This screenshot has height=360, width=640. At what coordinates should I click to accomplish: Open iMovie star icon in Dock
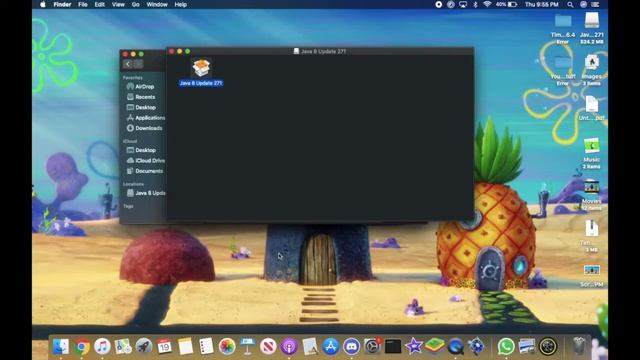pyautogui.click(x=414, y=347)
